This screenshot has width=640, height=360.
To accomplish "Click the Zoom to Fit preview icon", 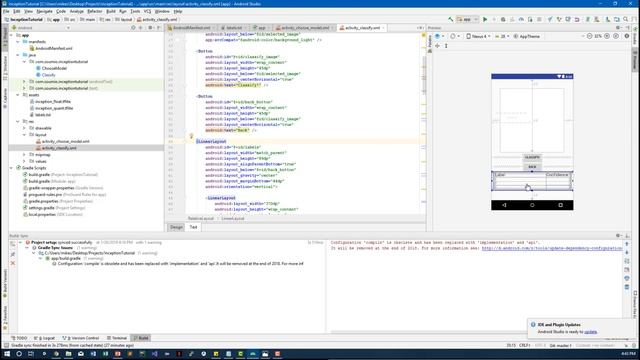I will click(616, 36).
